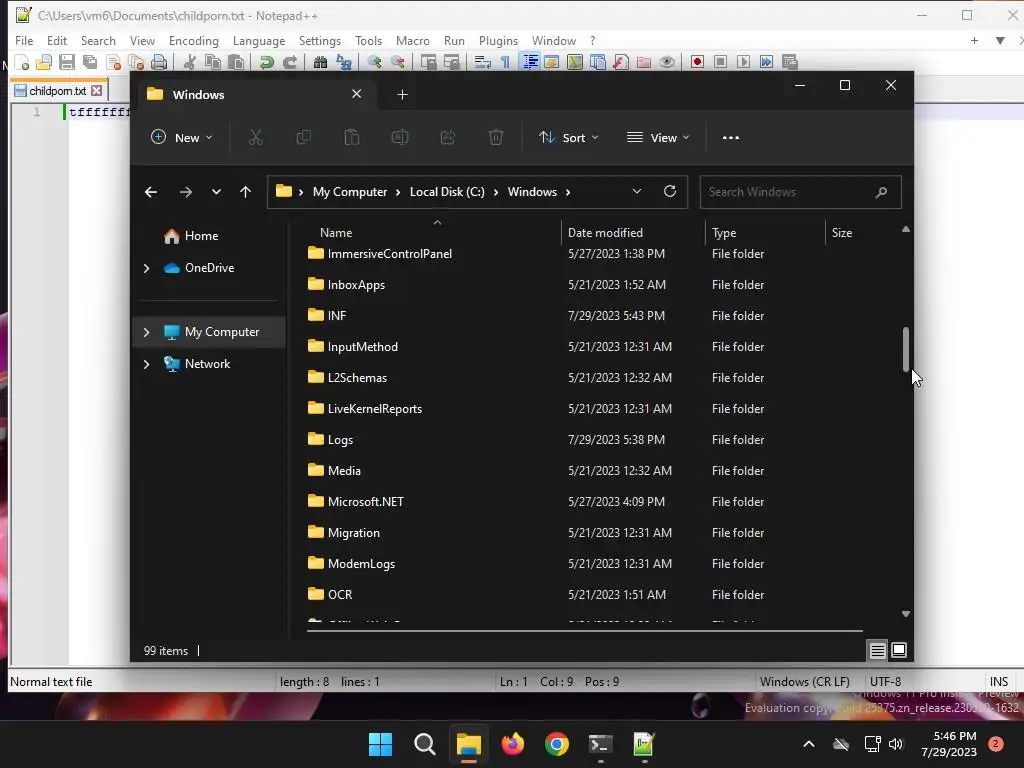Close the Windows tab in File Explorer
Screen dimensions: 1024x768
coord(357,94)
